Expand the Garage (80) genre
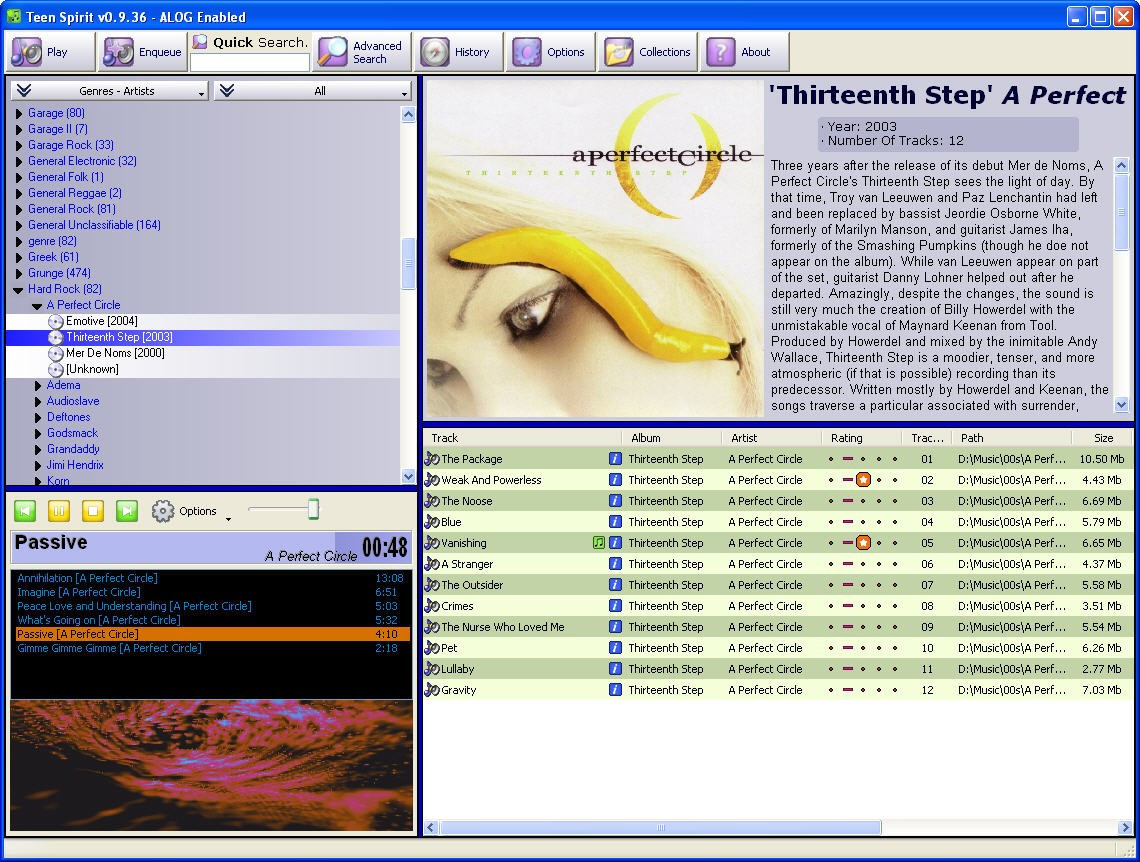 coord(19,113)
